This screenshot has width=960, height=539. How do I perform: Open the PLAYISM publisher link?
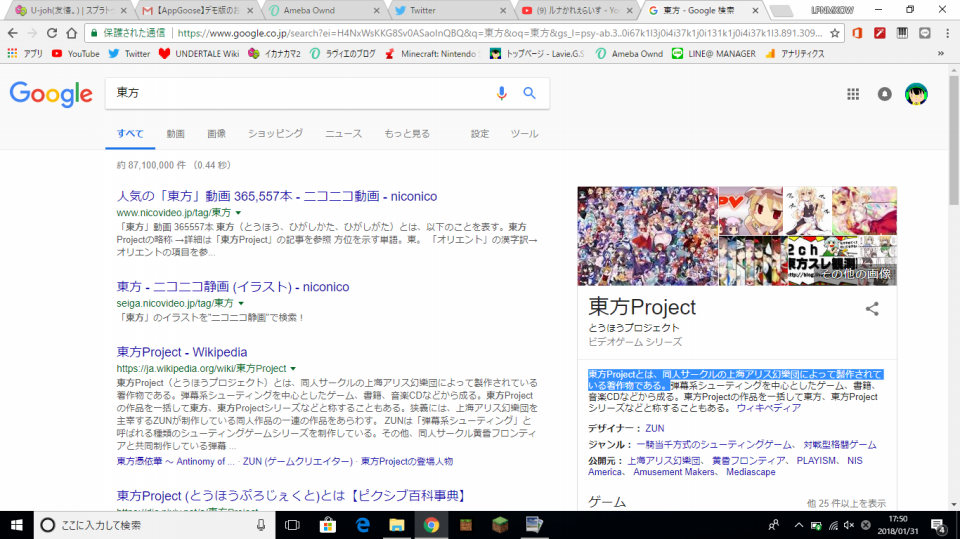pyautogui.click(x=817, y=461)
